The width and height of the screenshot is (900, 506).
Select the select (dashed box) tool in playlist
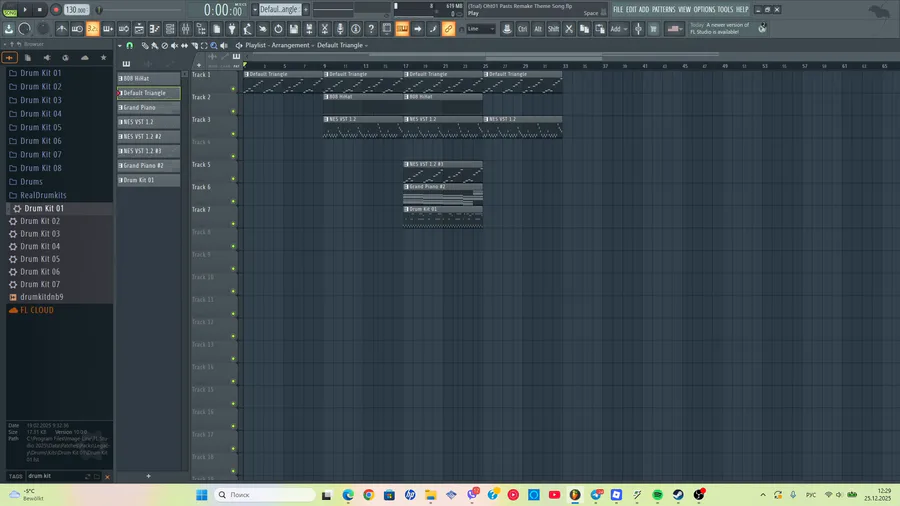coord(204,45)
